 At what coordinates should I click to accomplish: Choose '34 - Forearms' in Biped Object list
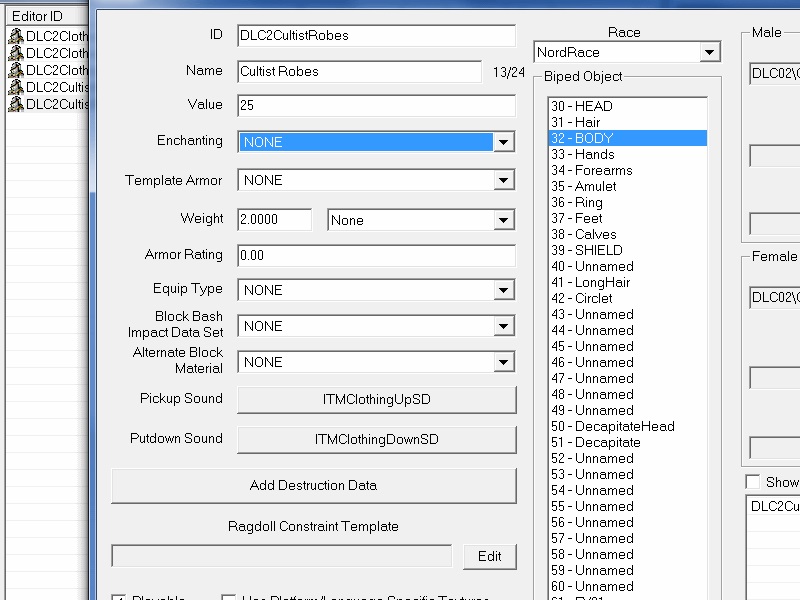[x=628, y=170]
